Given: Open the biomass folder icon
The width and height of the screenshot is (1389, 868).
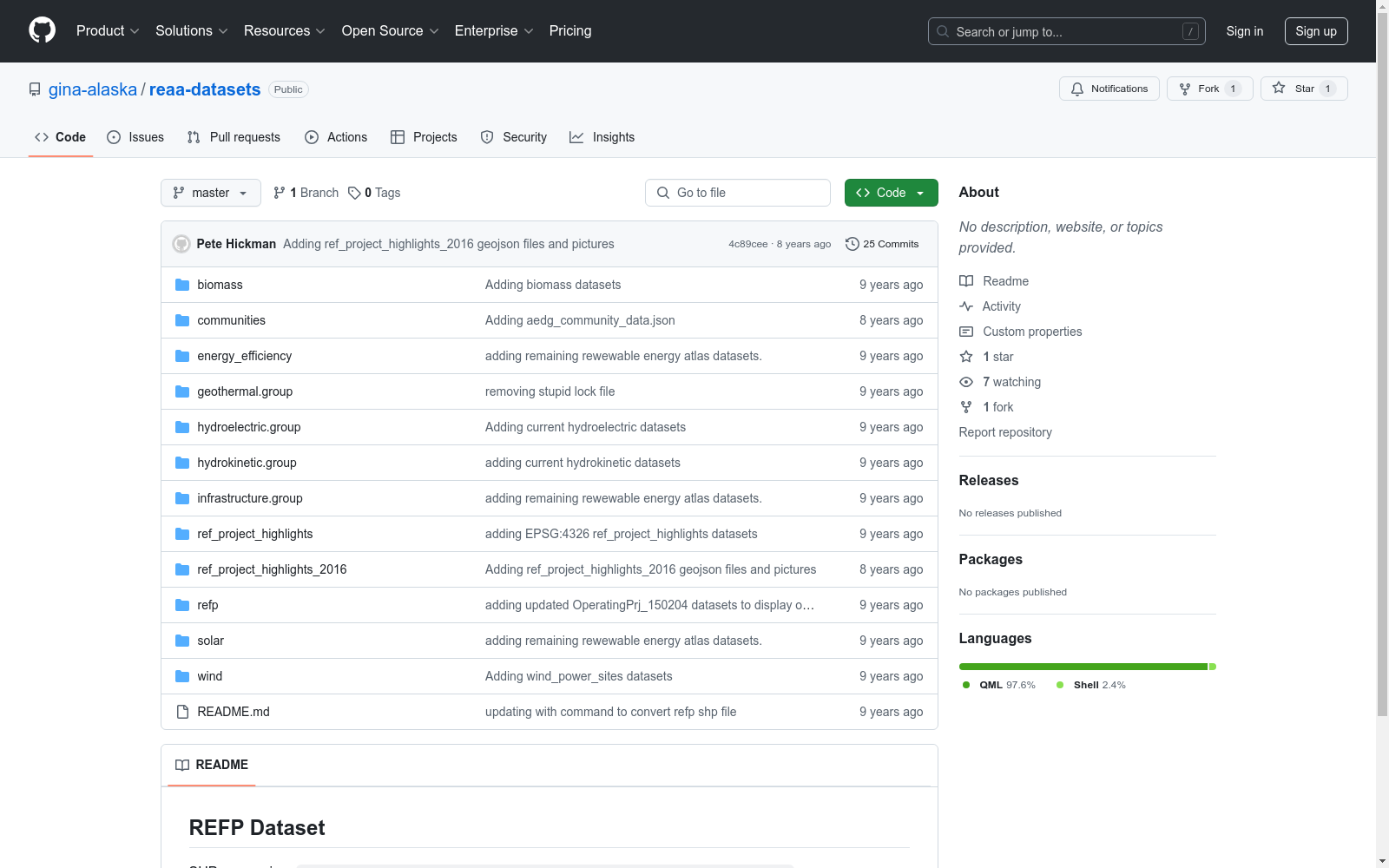Looking at the screenshot, I should (x=182, y=285).
